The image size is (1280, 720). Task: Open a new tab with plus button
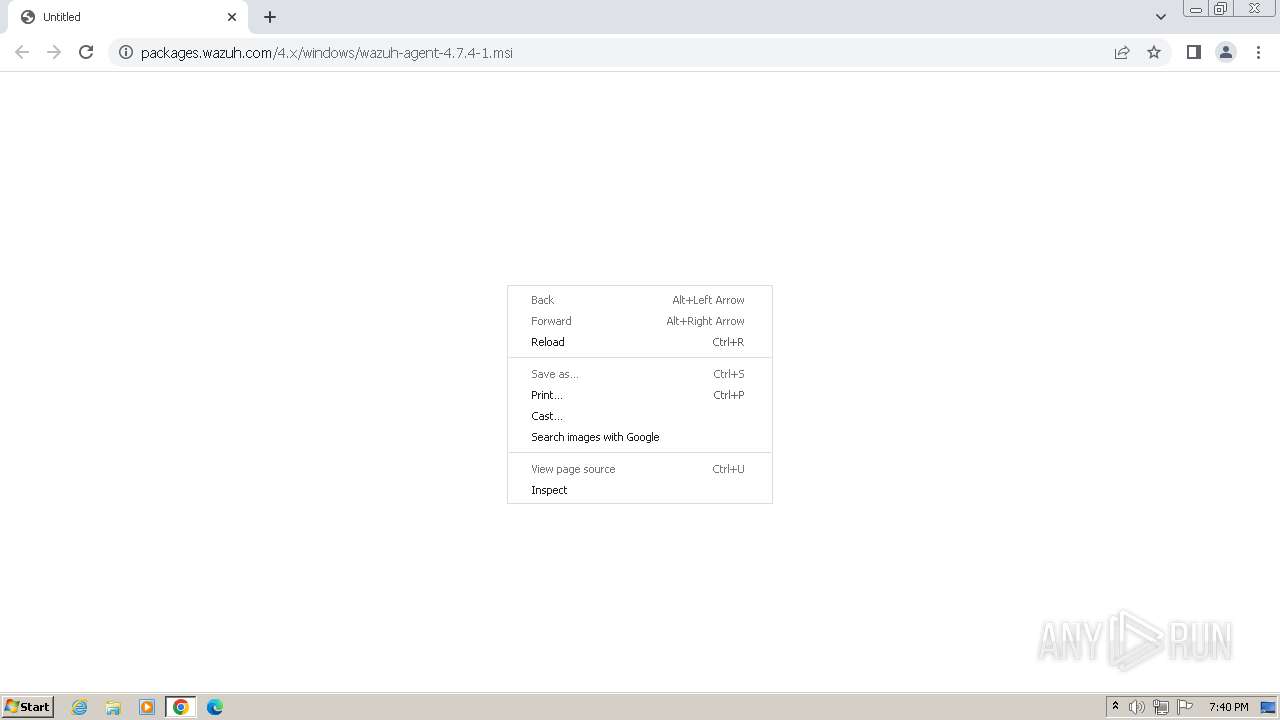pos(270,17)
